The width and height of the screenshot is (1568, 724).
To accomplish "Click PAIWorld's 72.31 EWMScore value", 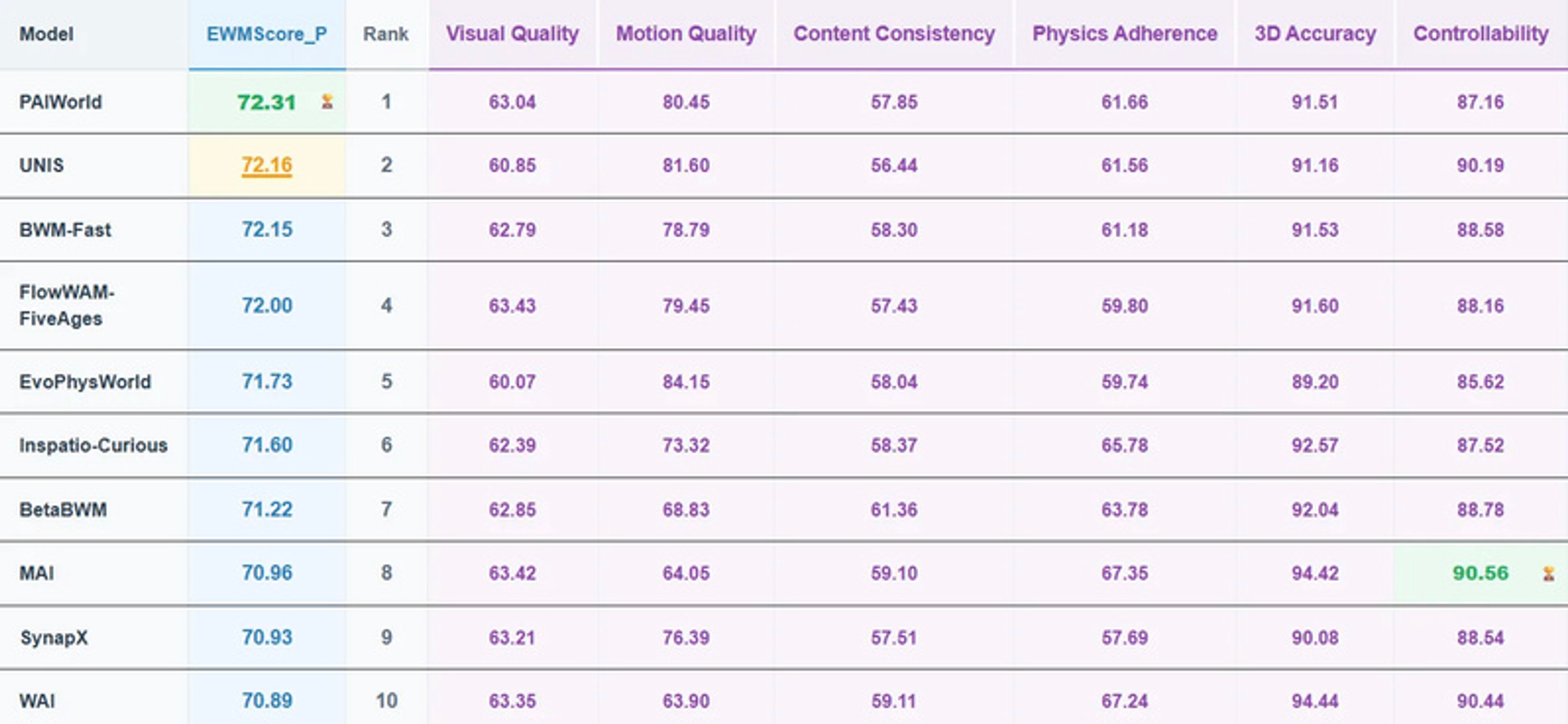I will tap(267, 102).
